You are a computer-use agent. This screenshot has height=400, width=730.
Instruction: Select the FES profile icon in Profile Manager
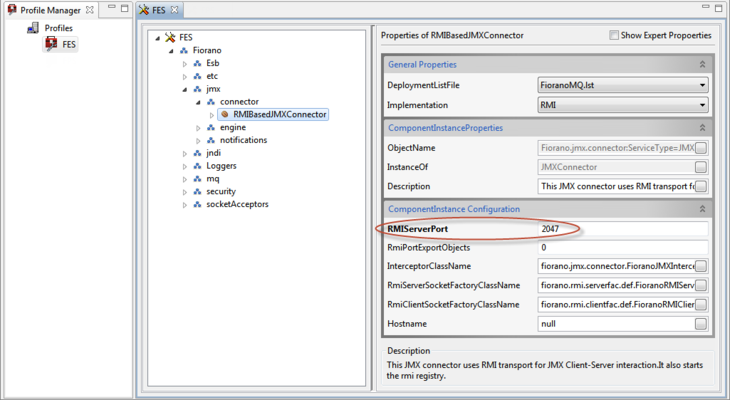[51, 44]
